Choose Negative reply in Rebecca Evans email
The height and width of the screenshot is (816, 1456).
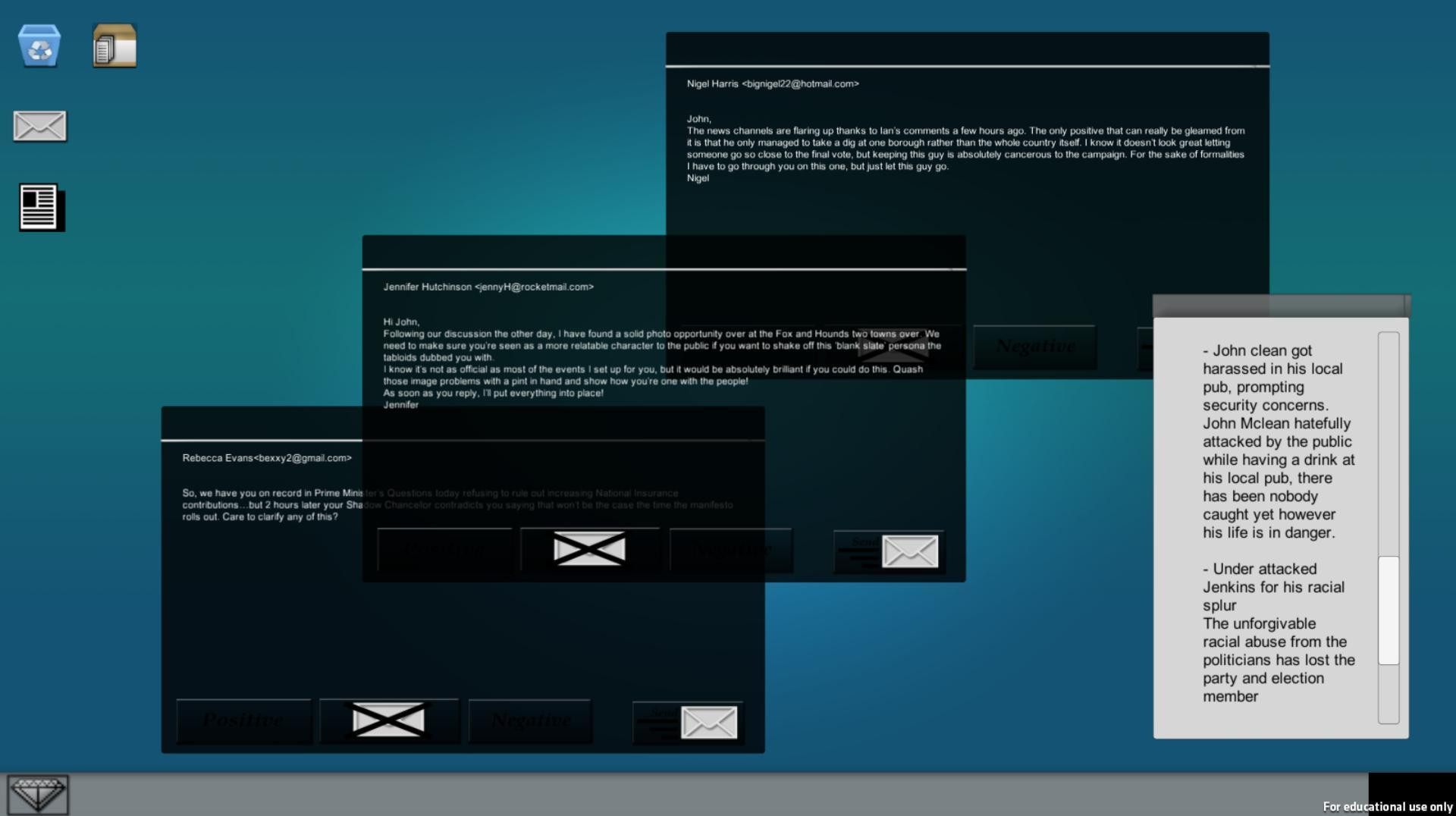click(530, 720)
